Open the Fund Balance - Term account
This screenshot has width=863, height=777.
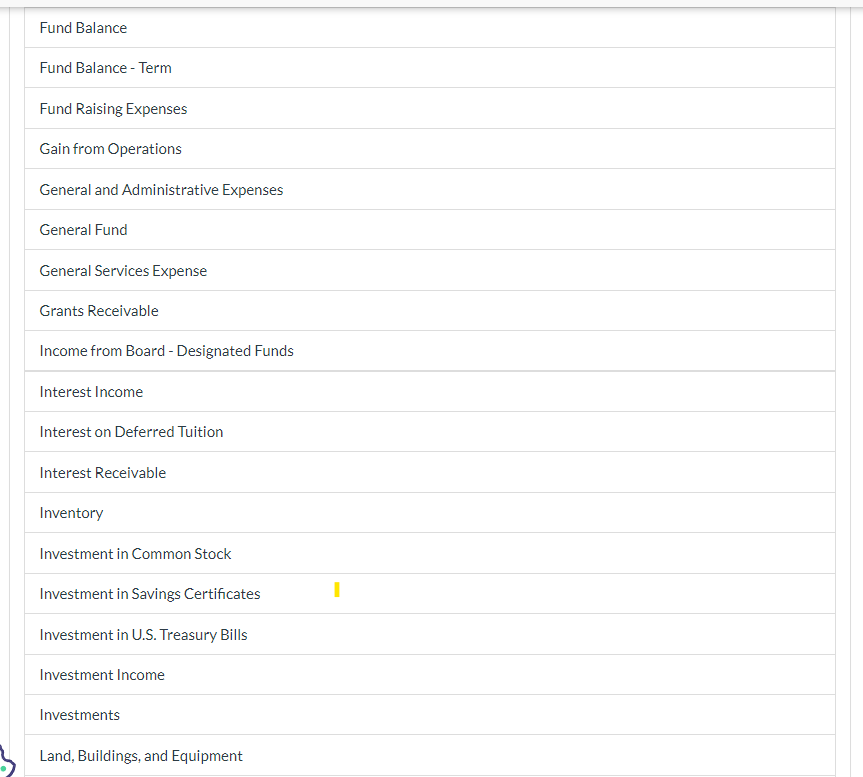click(105, 67)
